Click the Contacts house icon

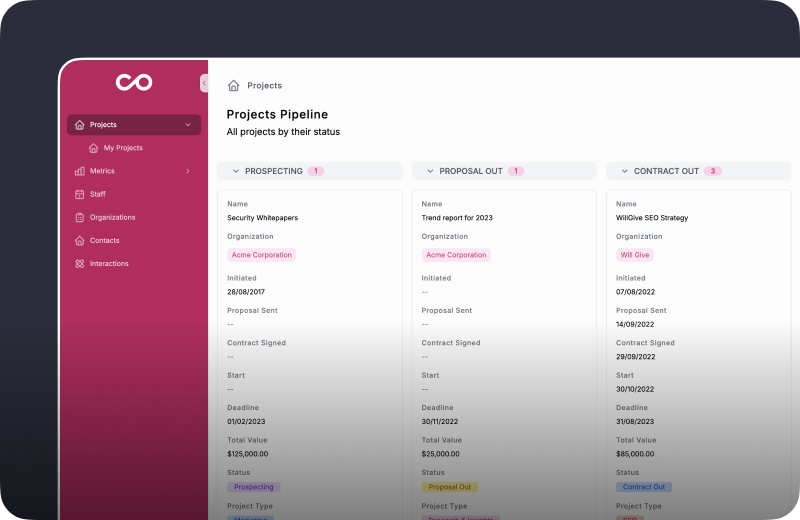(80, 240)
